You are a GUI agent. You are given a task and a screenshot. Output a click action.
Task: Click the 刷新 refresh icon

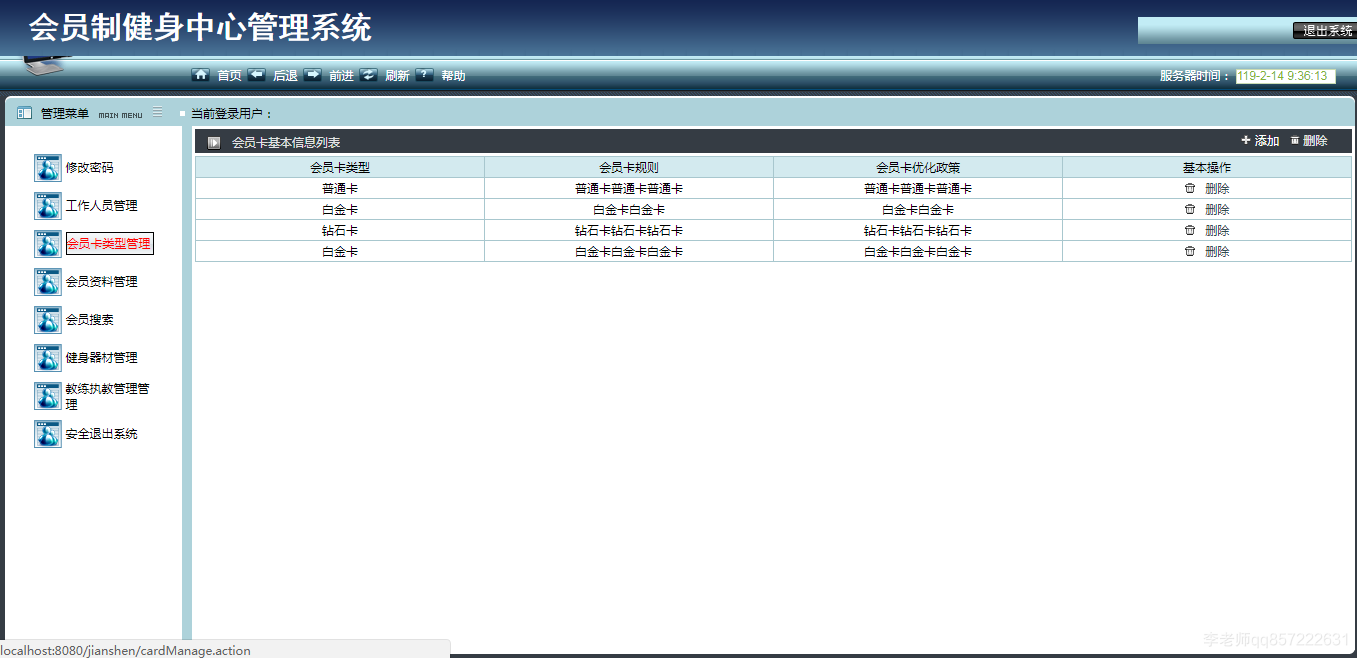[x=369, y=74]
